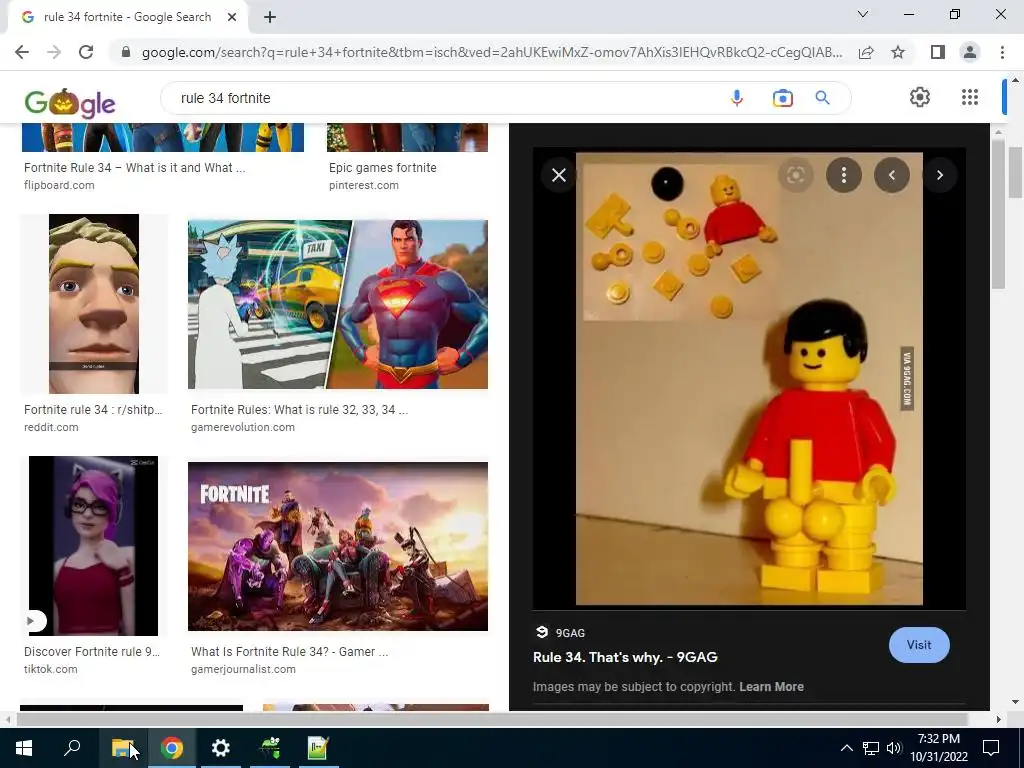Open the Chrome profile avatar menu
1024x768 pixels.
point(970,52)
